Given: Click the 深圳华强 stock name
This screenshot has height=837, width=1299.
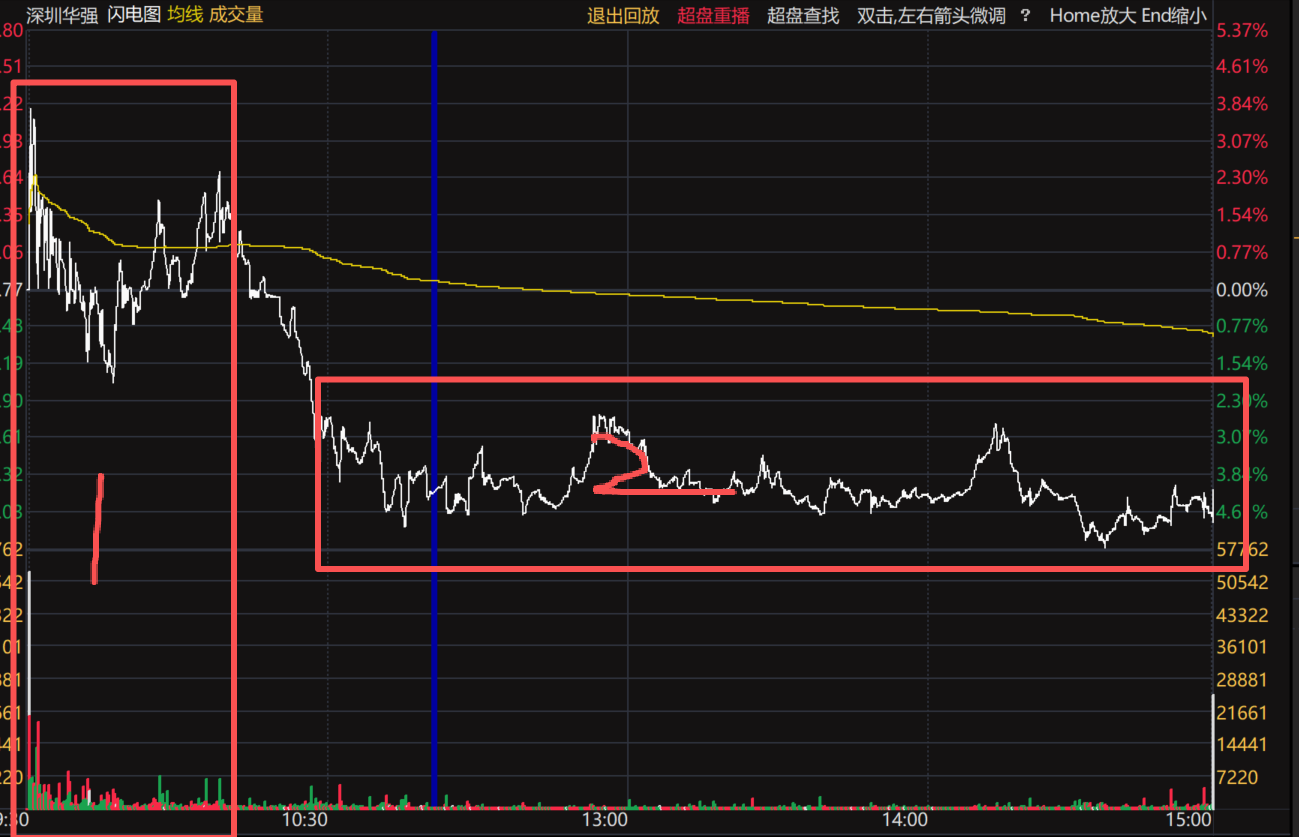Looking at the screenshot, I should [x=62, y=15].
